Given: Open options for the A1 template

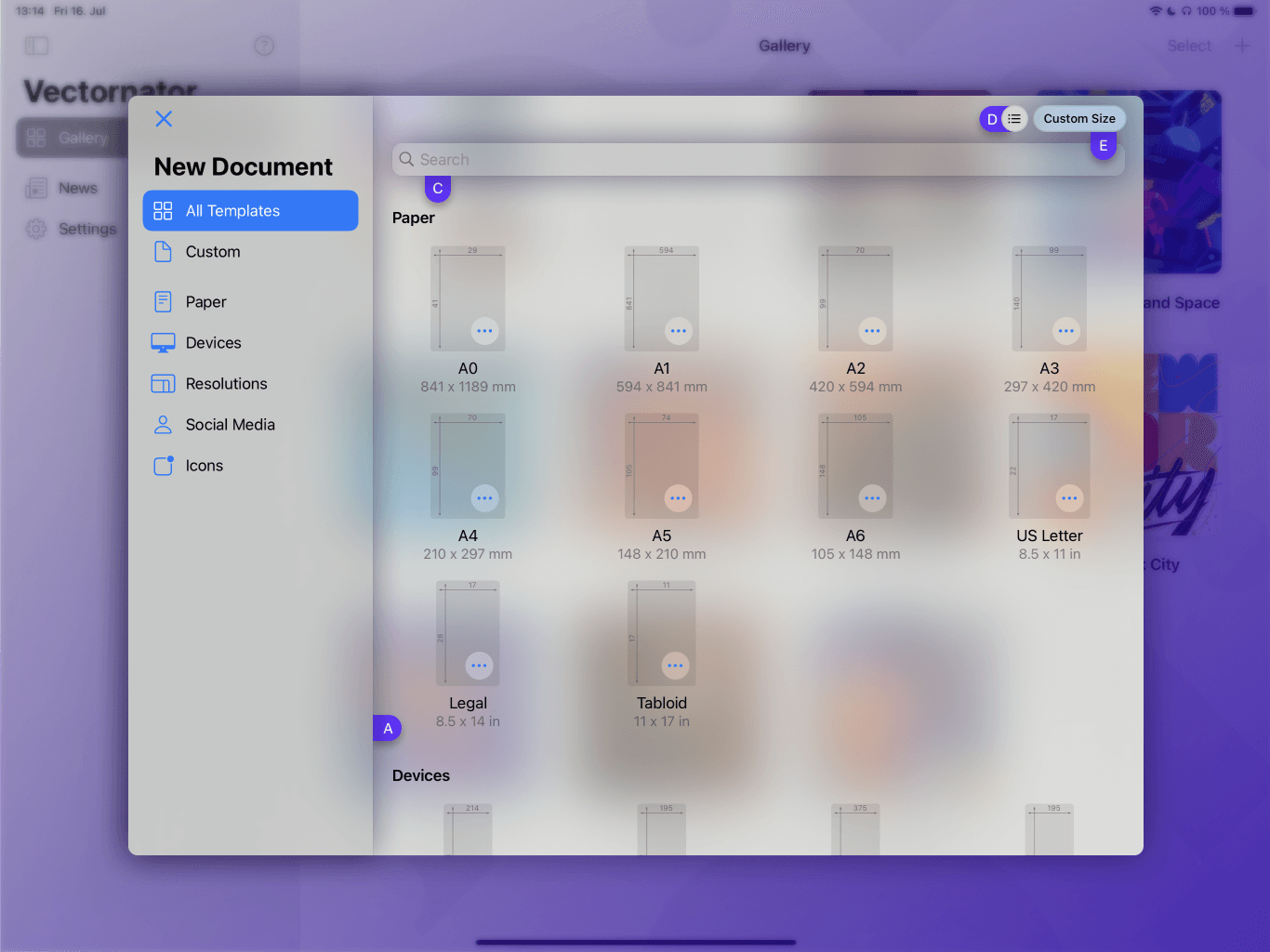Looking at the screenshot, I should click(679, 331).
